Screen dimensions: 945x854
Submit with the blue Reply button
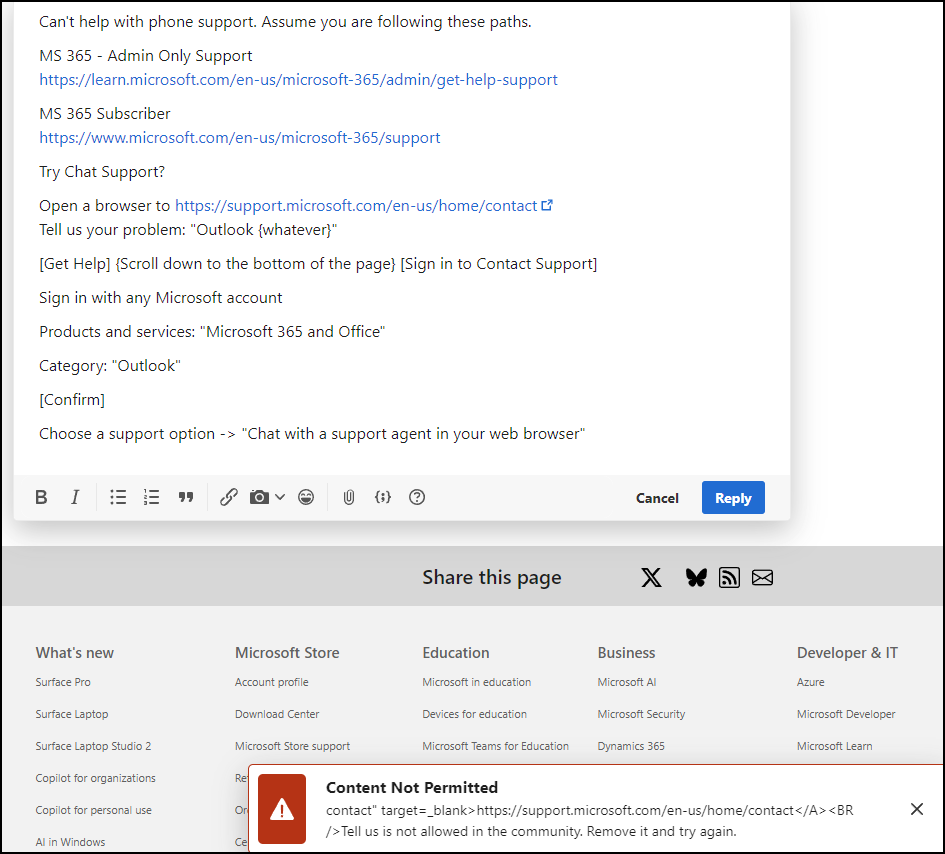(x=733, y=498)
